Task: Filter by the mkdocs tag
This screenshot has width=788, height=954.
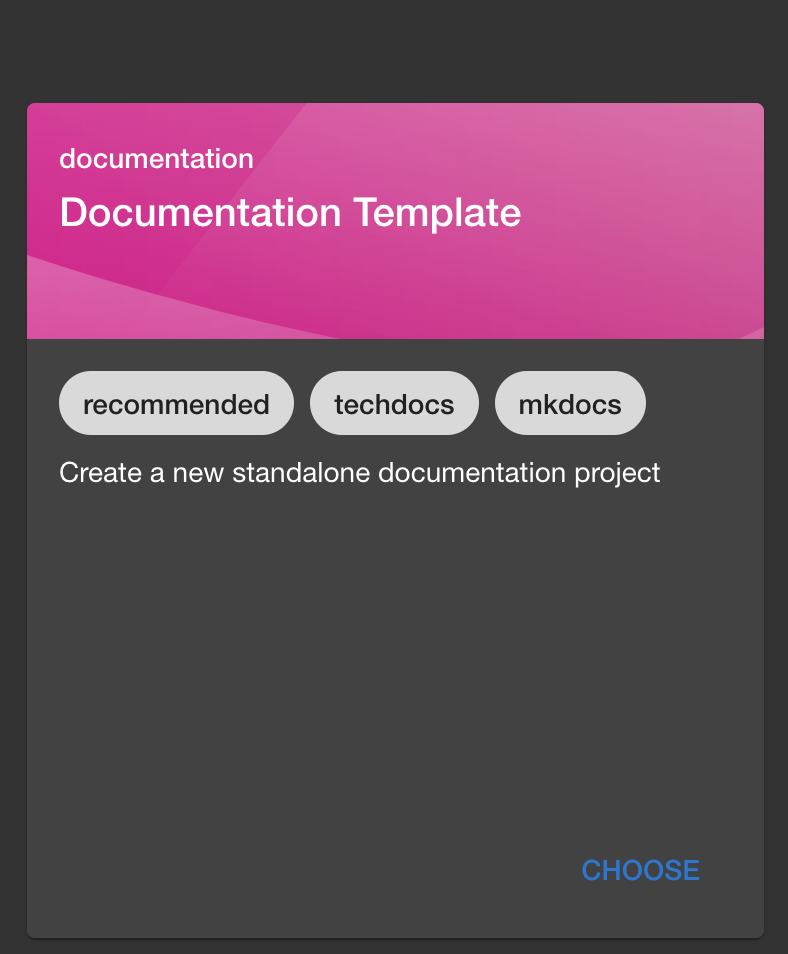Action: coord(570,404)
